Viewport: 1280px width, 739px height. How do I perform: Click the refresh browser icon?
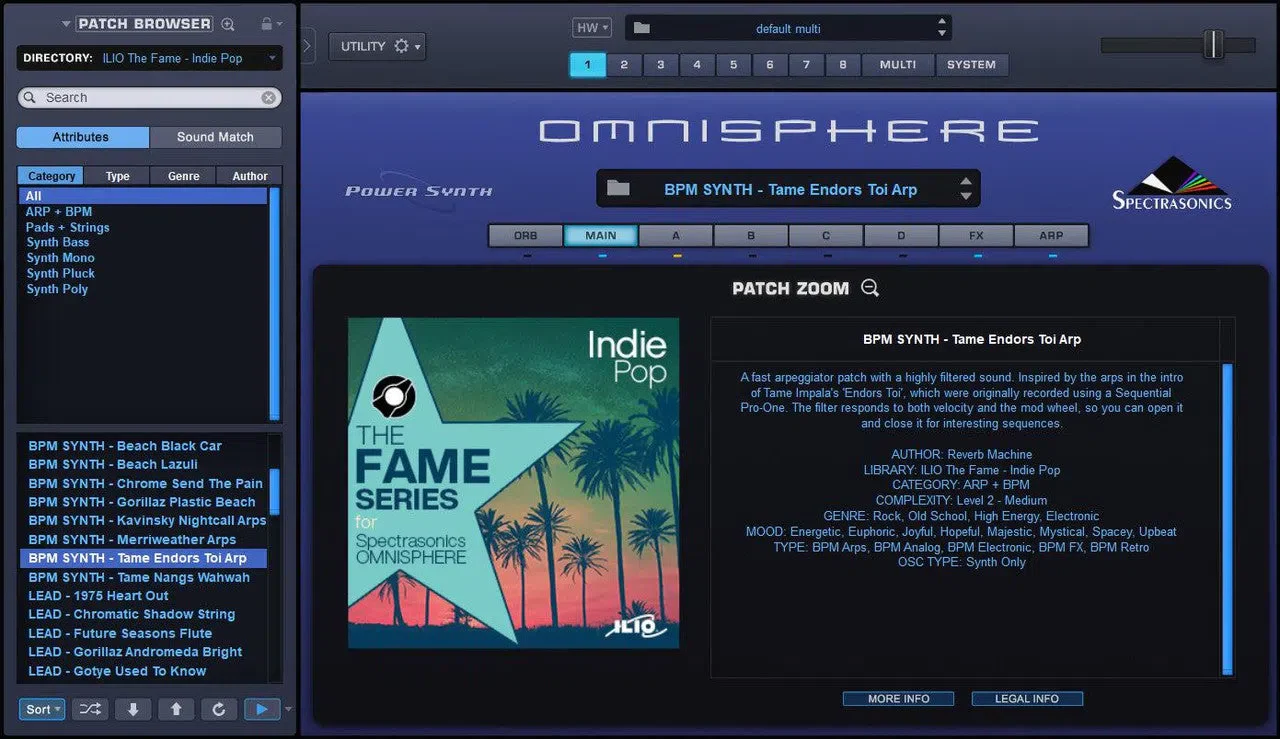click(219, 709)
